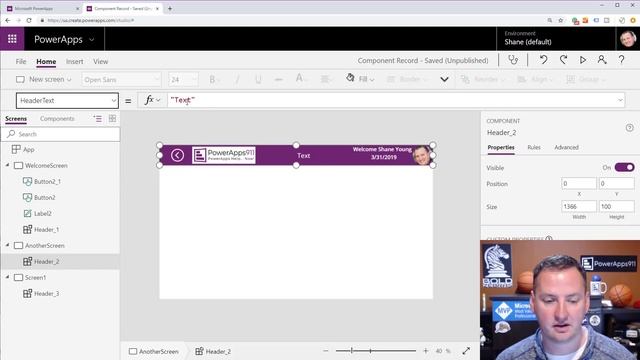The image size is (640, 360).
Task: Click the Height size field 100
Action: coord(616,207)
